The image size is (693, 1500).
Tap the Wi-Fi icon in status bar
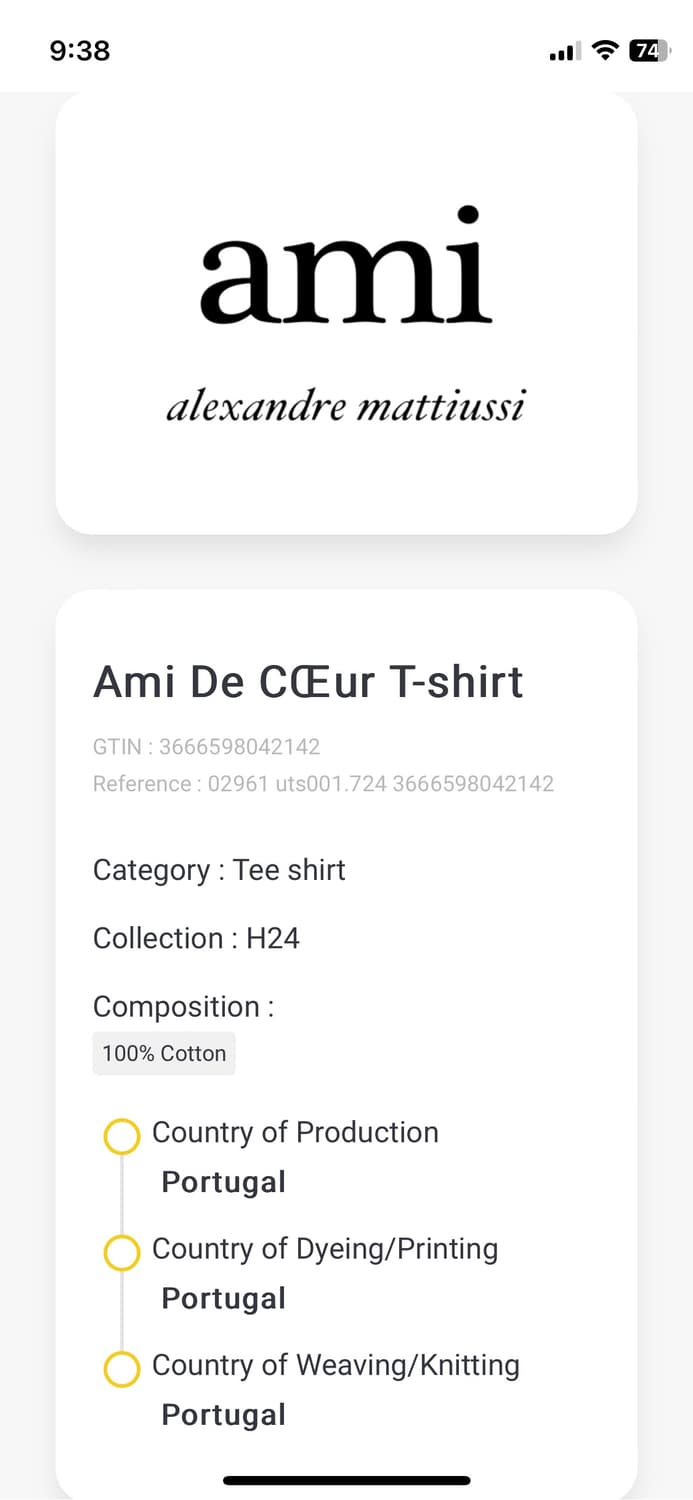click(605, 51)
